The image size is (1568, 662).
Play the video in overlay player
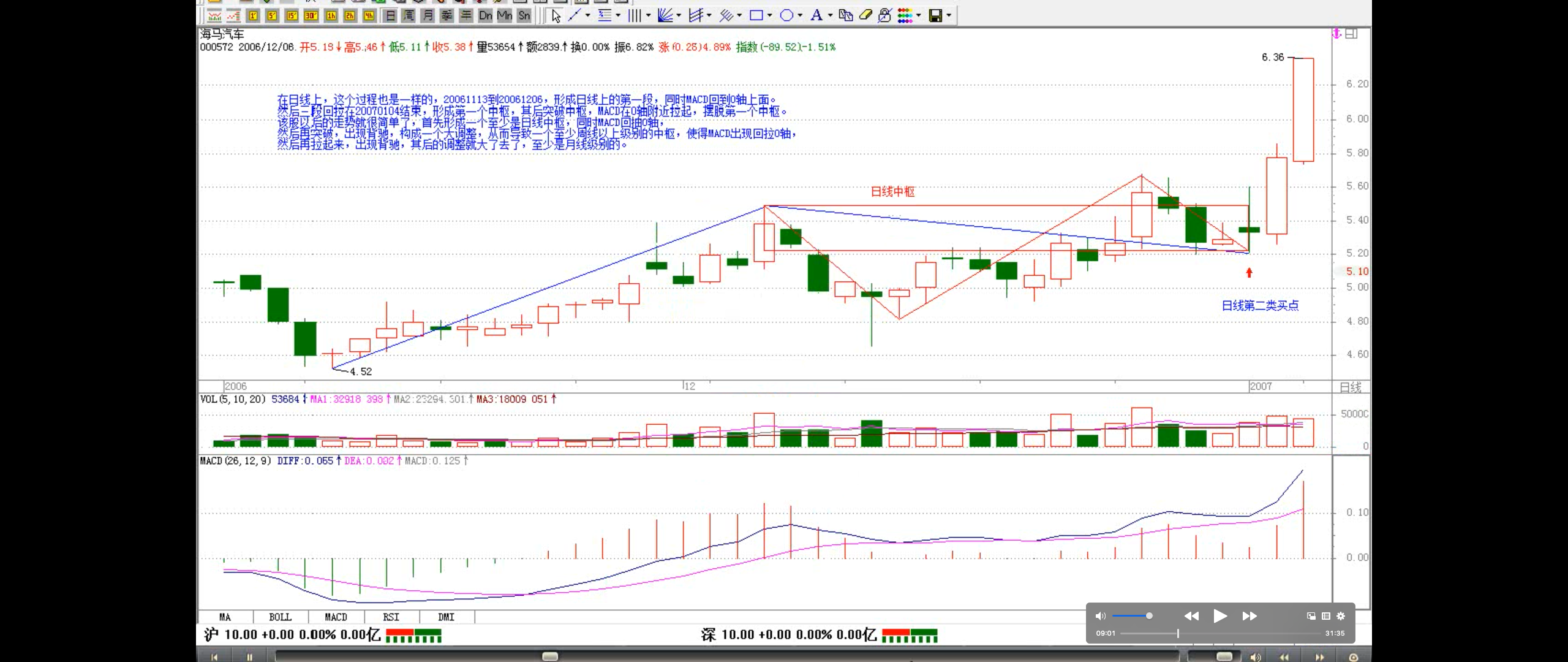[x=1220, y=616]
